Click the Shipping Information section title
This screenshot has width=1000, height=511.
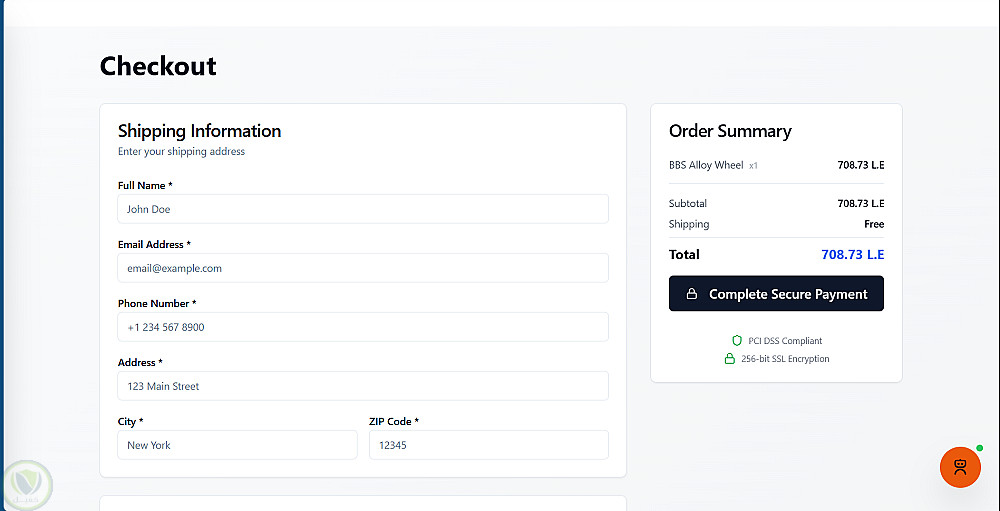pos(199,131)
